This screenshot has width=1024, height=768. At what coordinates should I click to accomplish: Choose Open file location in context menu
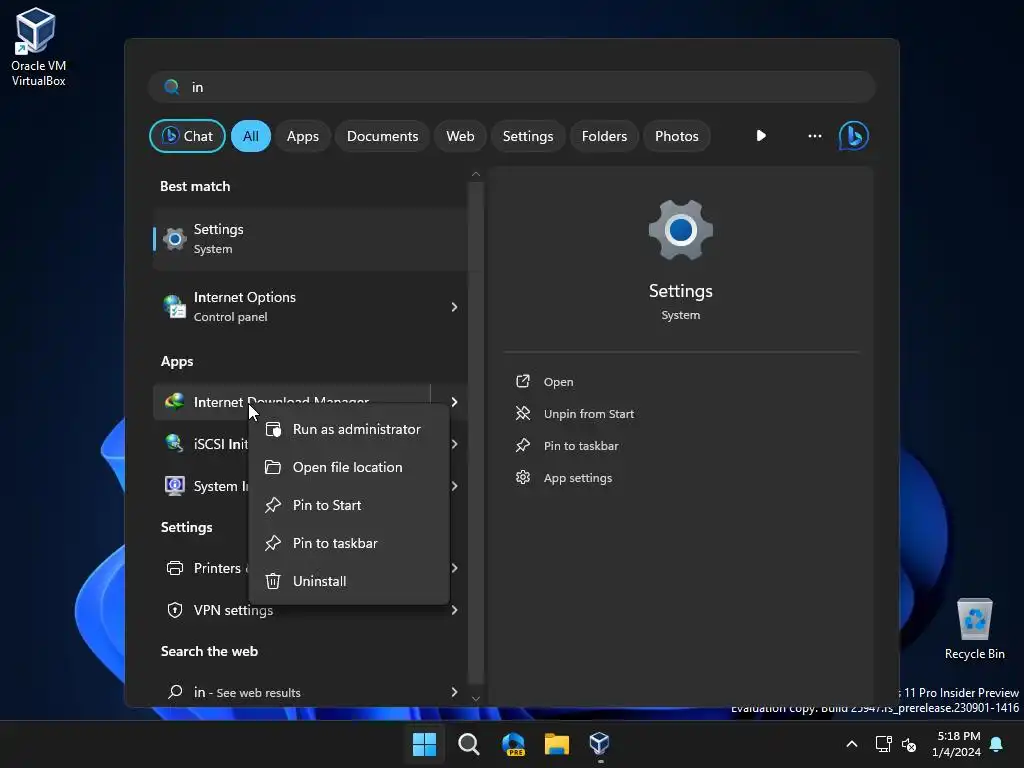pos(349,467)
